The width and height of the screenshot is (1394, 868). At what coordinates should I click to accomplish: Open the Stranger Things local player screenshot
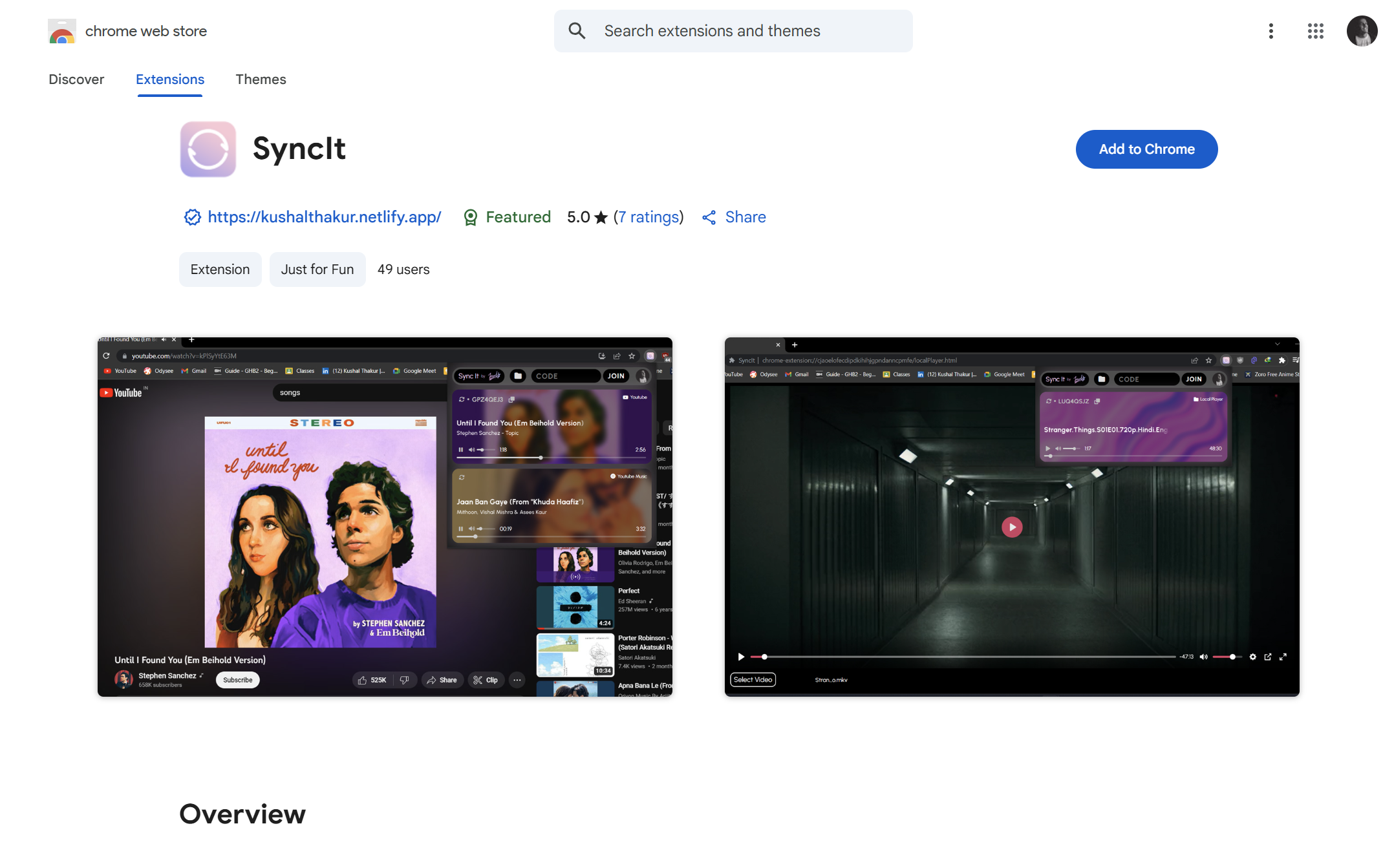click(1012, 516)
